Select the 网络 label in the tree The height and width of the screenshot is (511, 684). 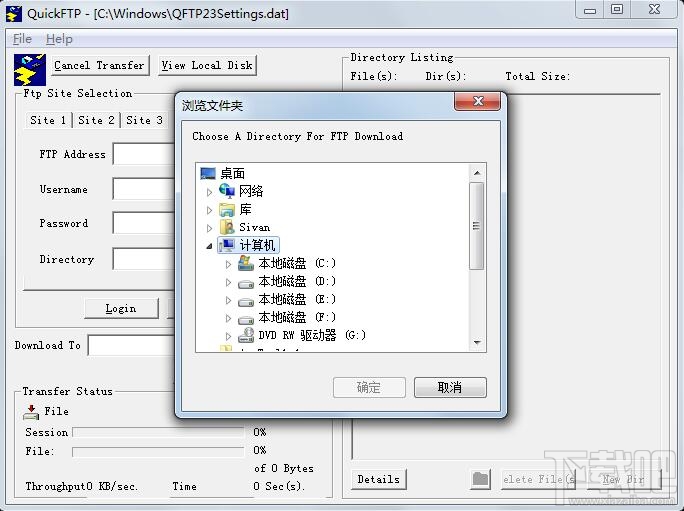coord(251,191)
